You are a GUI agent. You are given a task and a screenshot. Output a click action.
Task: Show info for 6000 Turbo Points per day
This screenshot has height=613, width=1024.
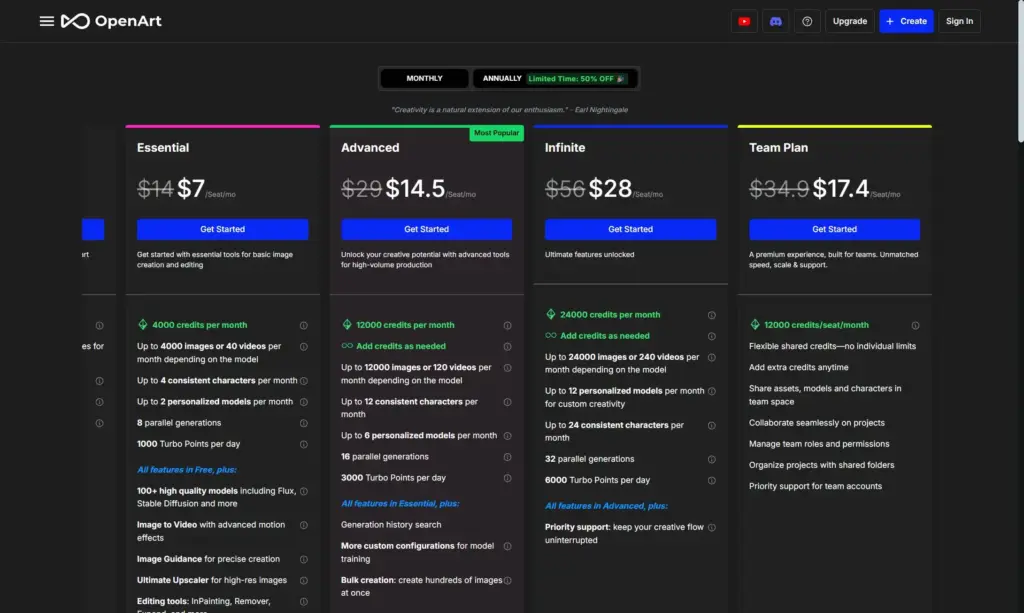(712, 480)
